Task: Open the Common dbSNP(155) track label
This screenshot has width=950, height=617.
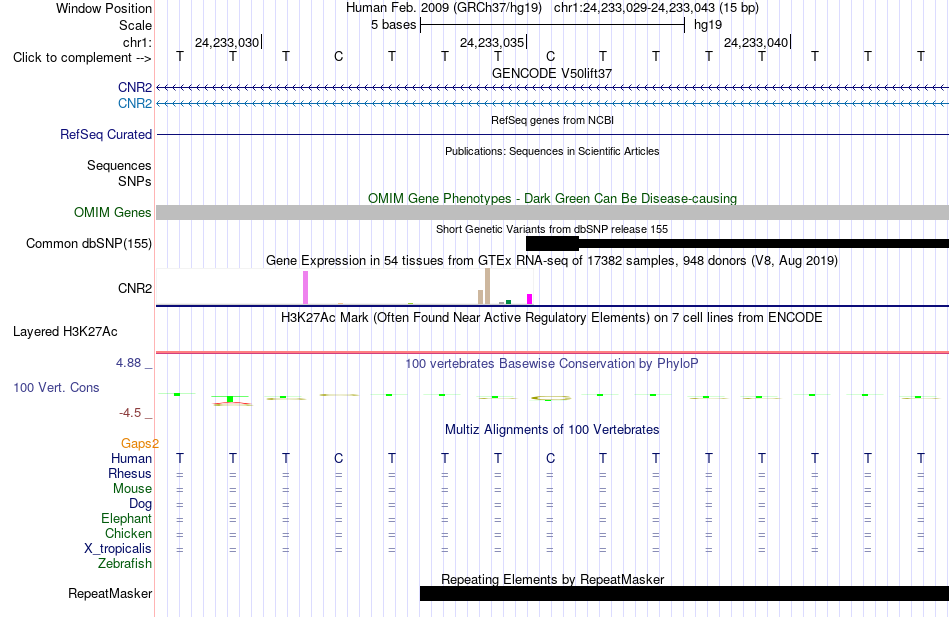Action: tap(88, 244)
